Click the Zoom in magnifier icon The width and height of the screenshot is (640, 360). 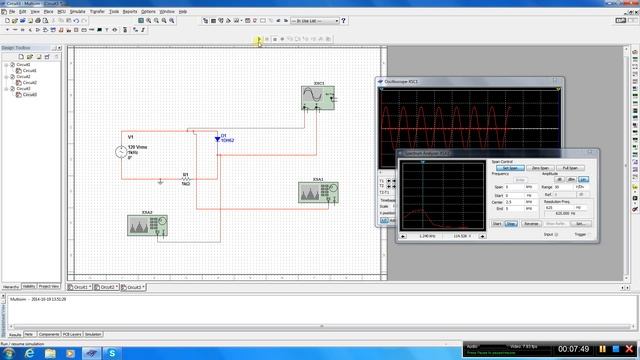149,20
